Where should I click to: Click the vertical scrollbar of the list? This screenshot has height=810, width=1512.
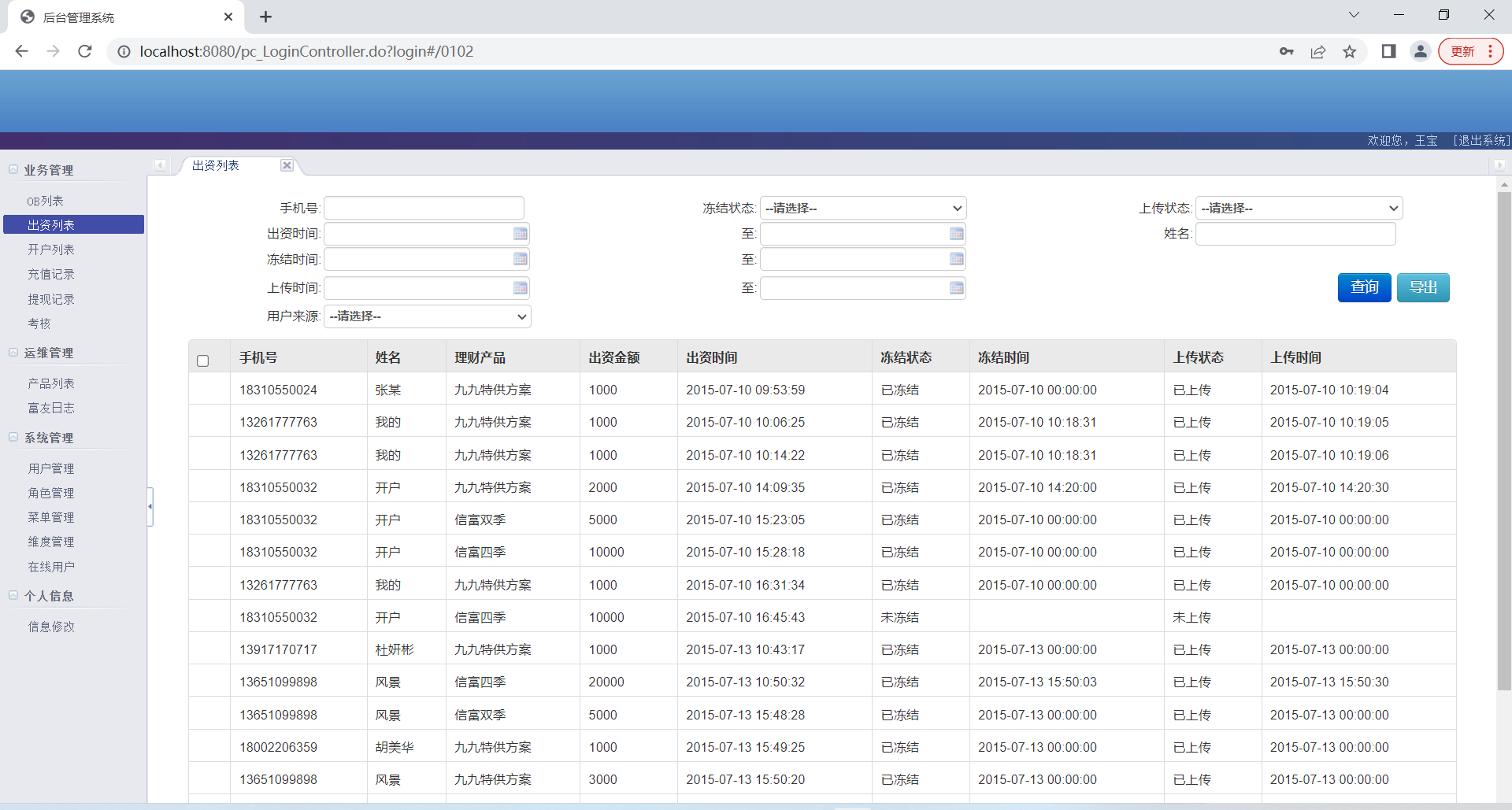pos(1504,441)
